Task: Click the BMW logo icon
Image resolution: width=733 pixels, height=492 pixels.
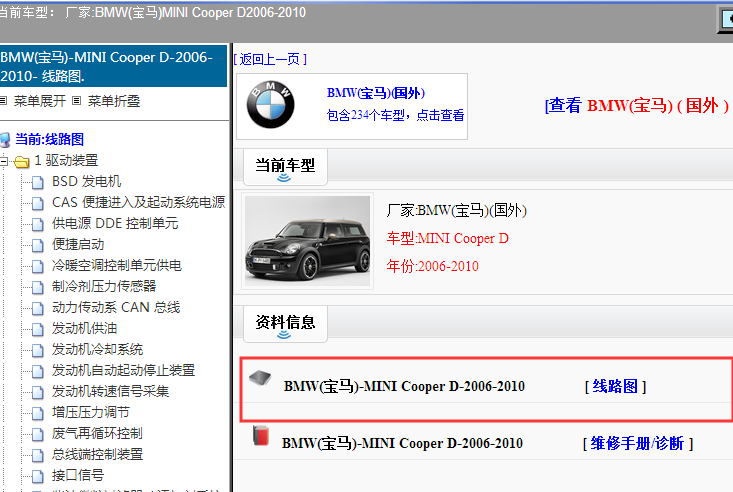Action: click(270, 105)
